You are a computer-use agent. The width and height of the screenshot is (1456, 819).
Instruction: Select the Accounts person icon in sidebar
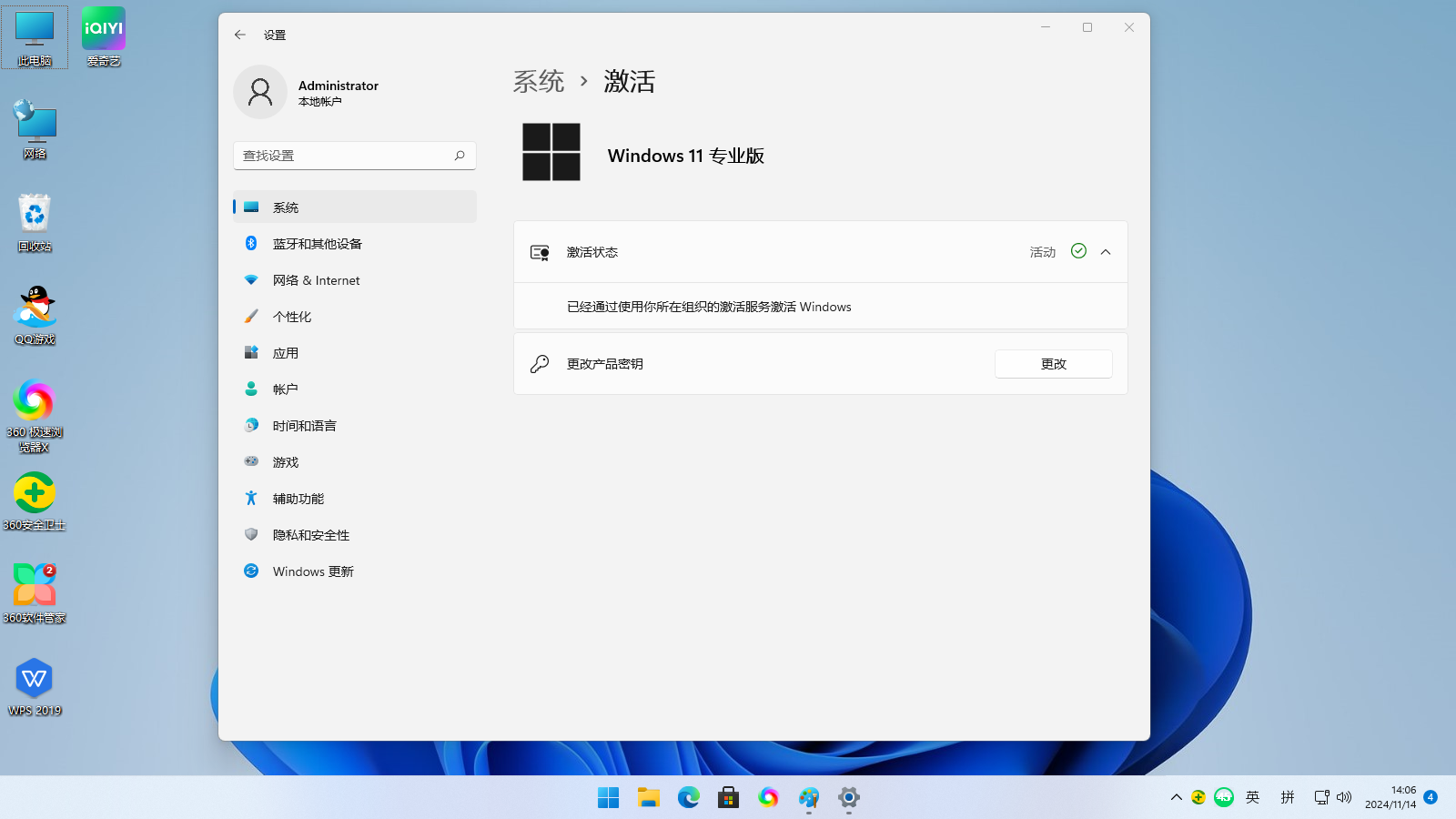pos(251,389)
